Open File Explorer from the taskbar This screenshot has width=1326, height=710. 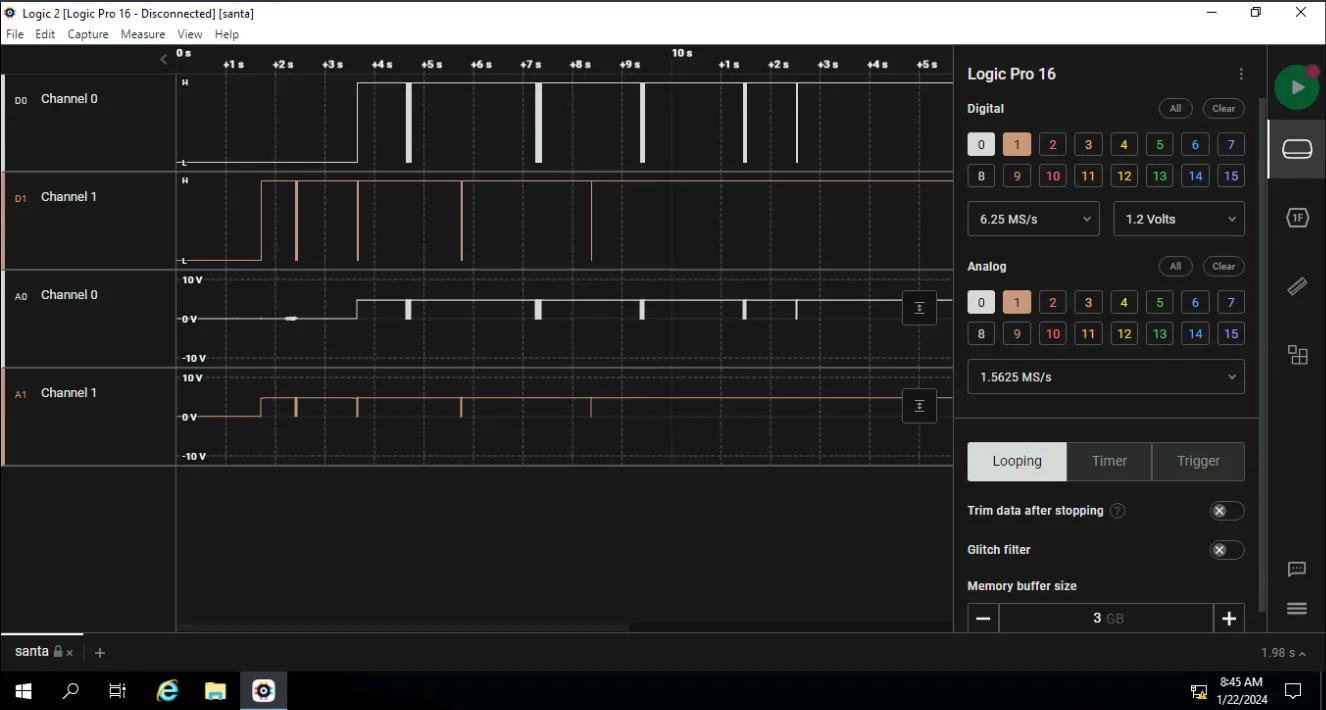pyautogui.click(x=215, y=691)
